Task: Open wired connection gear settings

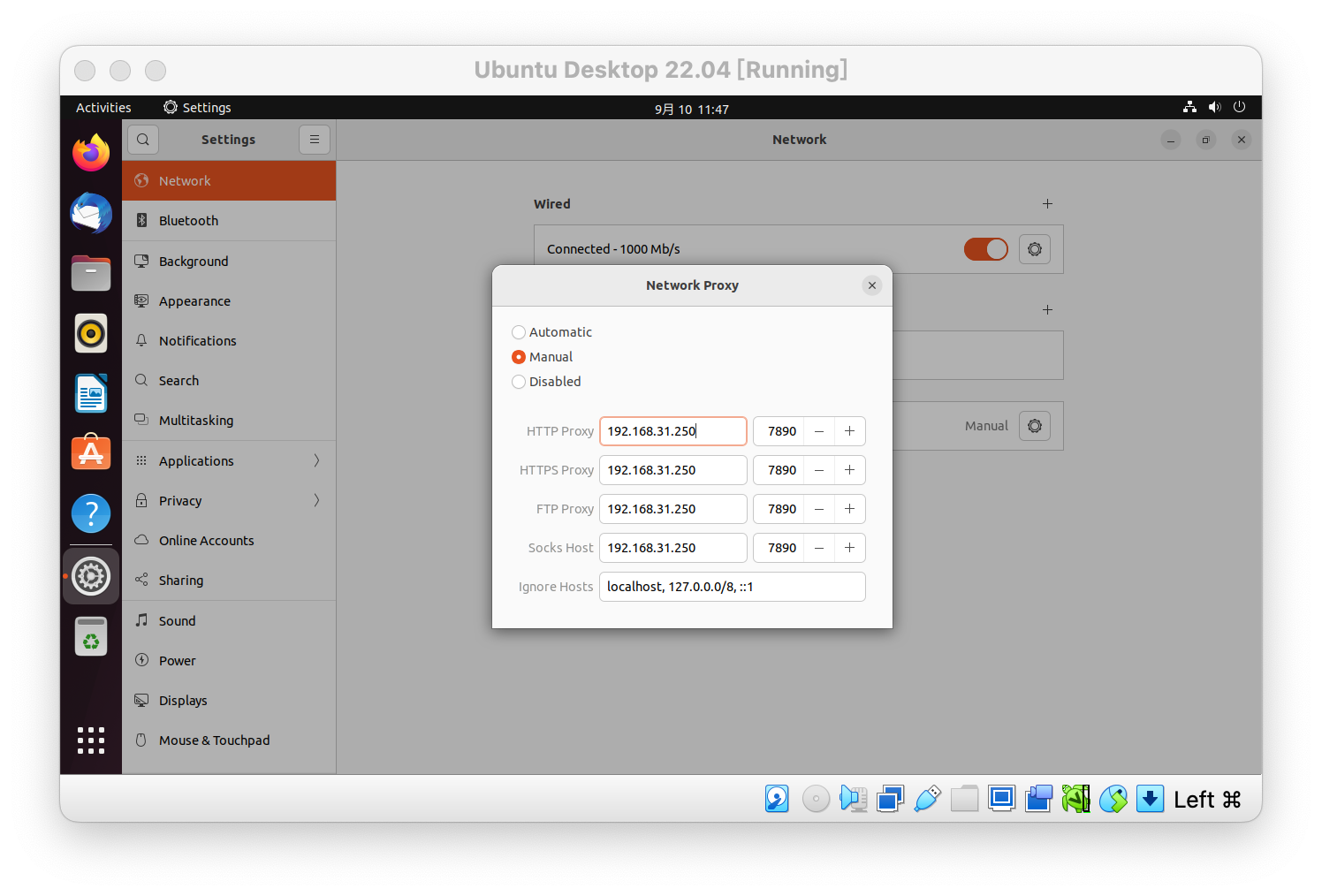Action: coord(1035,249)
